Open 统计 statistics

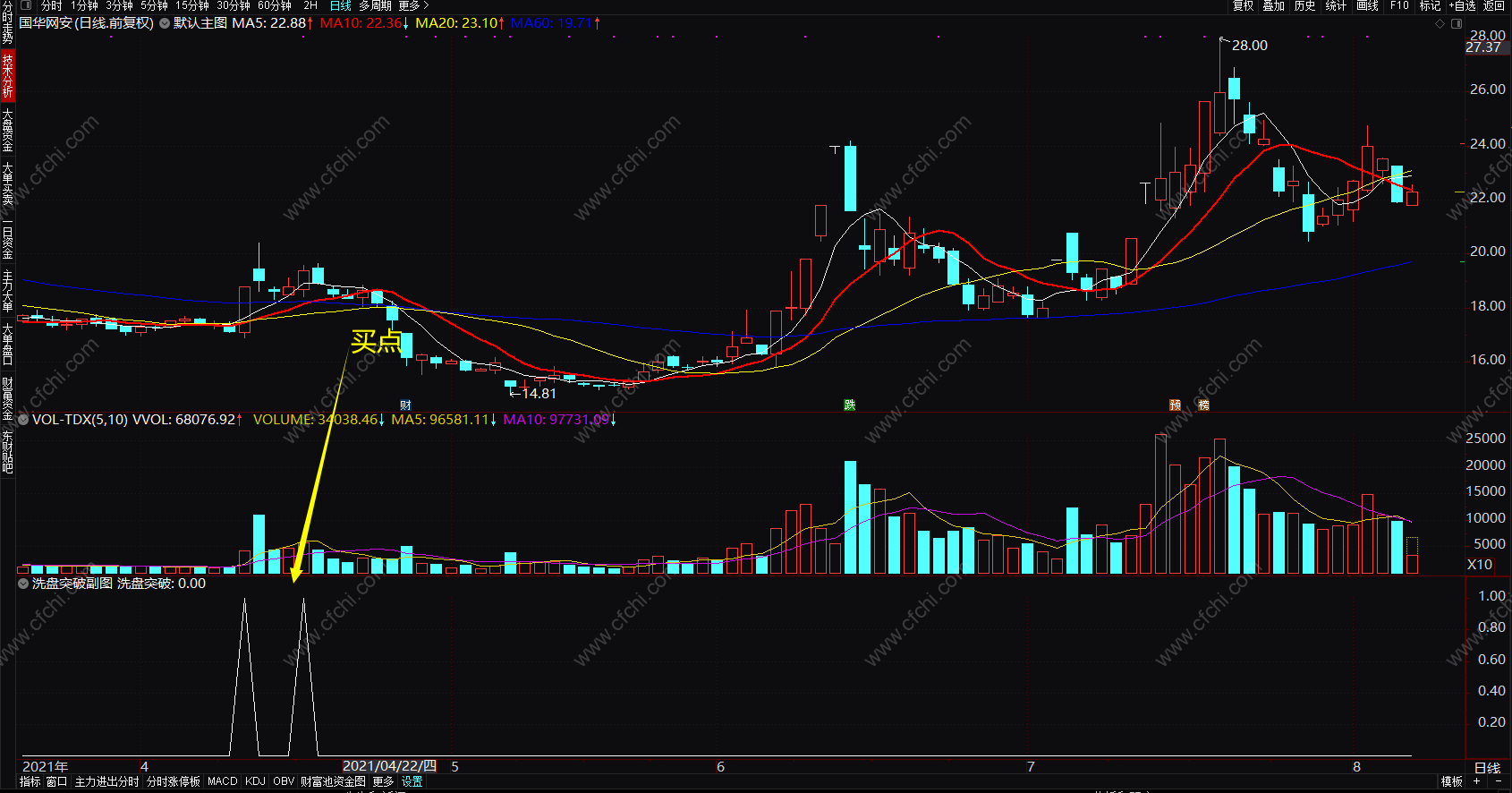(x=1336, y=5)
